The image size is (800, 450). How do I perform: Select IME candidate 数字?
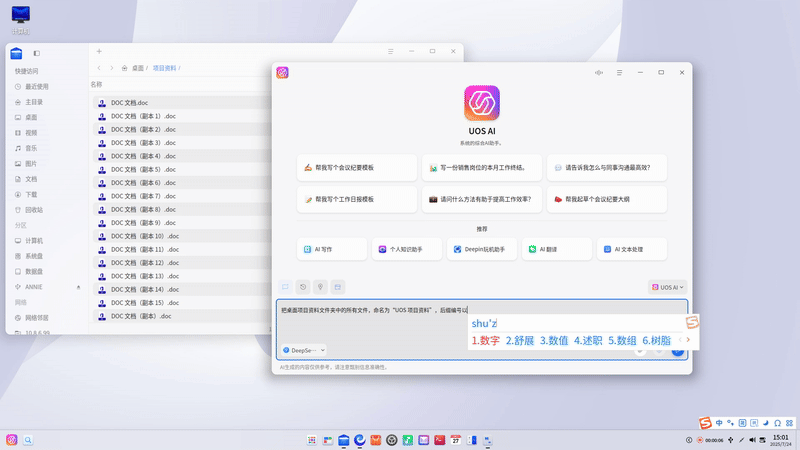click(486, 341)
